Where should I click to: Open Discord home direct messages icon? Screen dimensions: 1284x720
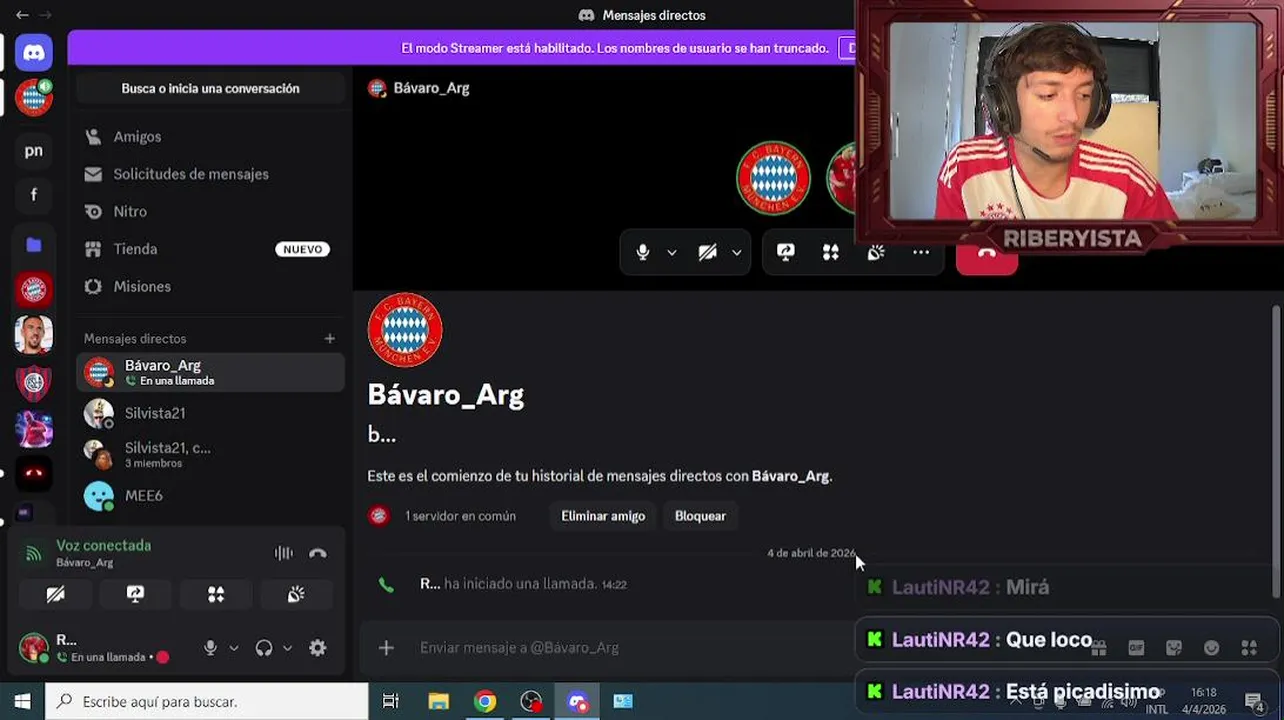34,53
